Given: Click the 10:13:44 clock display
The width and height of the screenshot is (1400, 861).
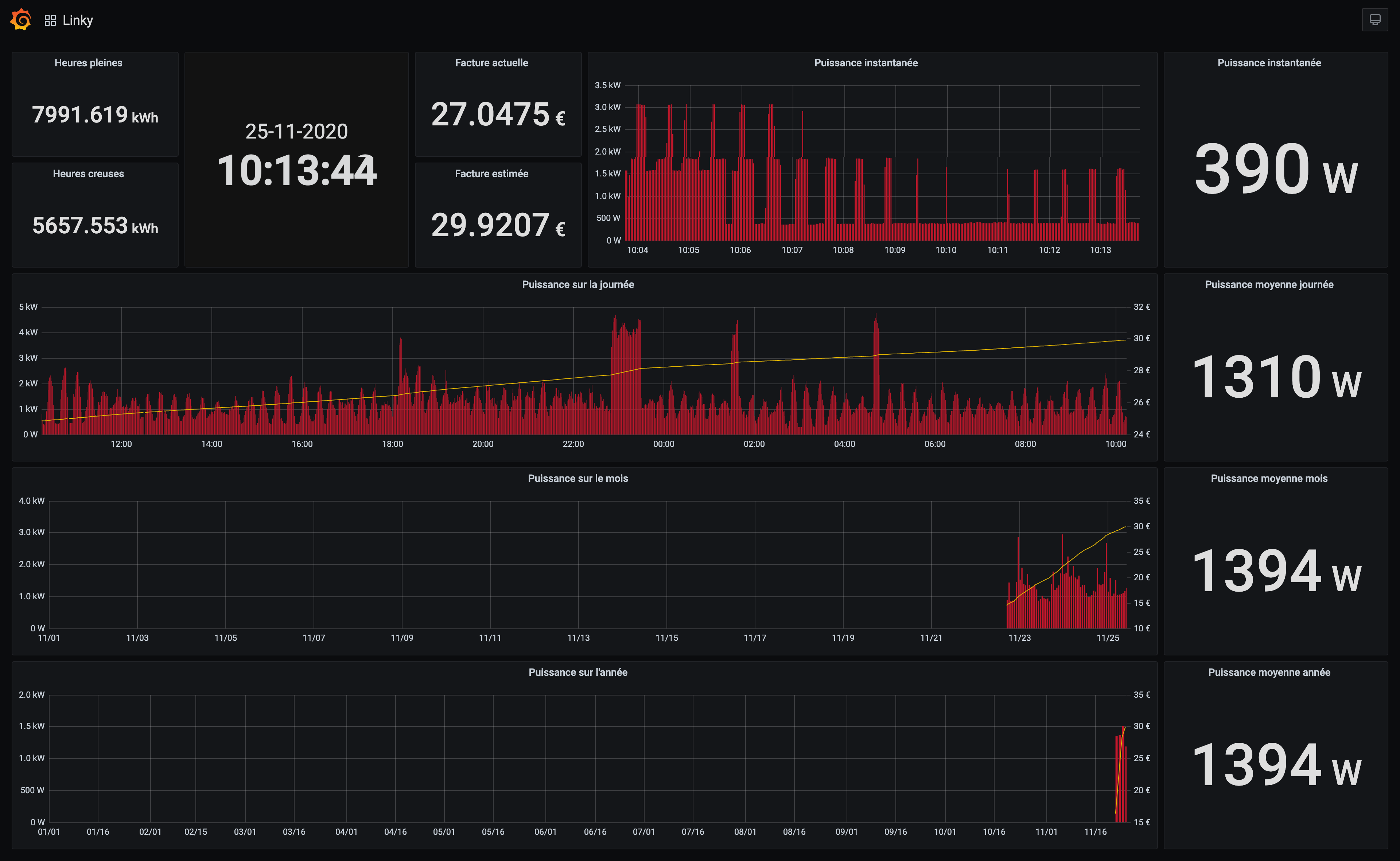Looking at the screenshot, I should click(x=296, y=170).
